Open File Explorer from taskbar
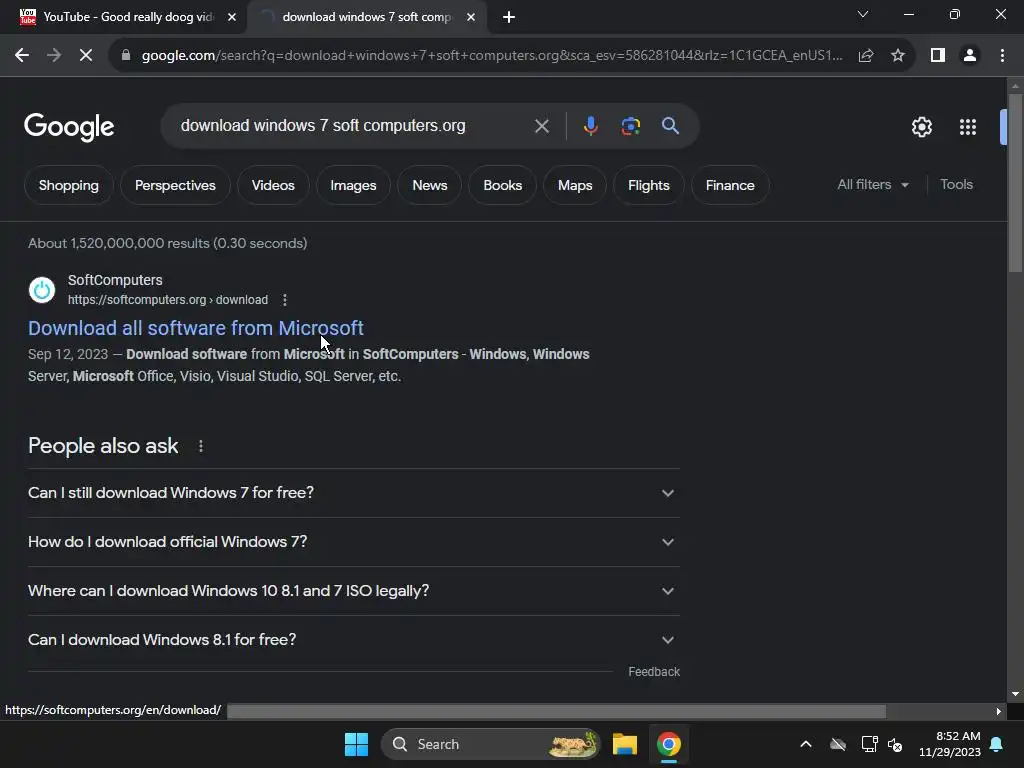This screenshot has height=768, width=1024. click(625, 744)
